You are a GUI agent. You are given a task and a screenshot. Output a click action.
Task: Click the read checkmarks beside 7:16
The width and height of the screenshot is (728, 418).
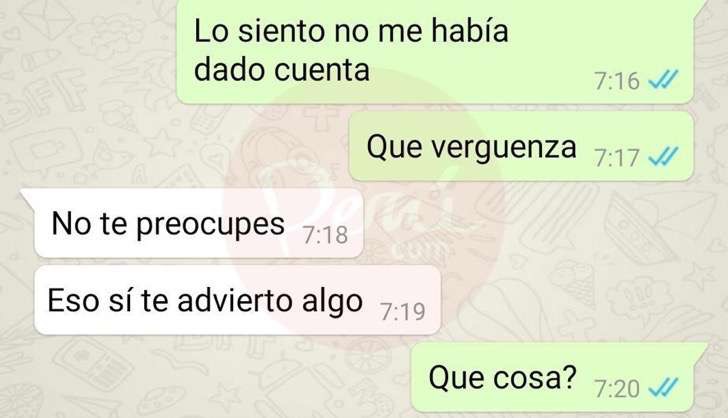[663, 80]
